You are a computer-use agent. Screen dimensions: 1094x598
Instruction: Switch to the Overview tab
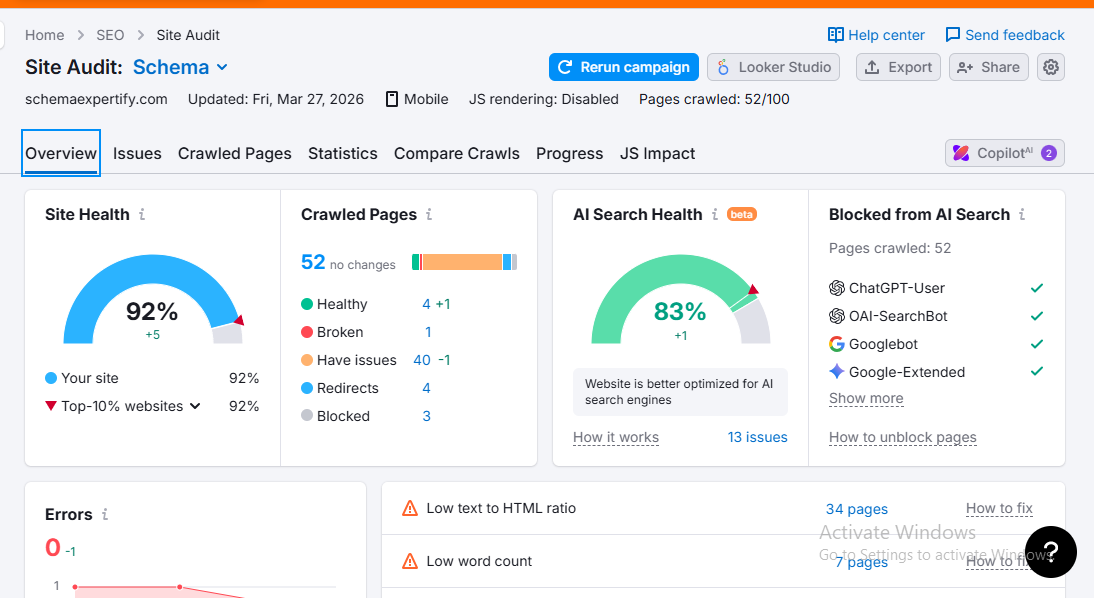pos(61,154)
